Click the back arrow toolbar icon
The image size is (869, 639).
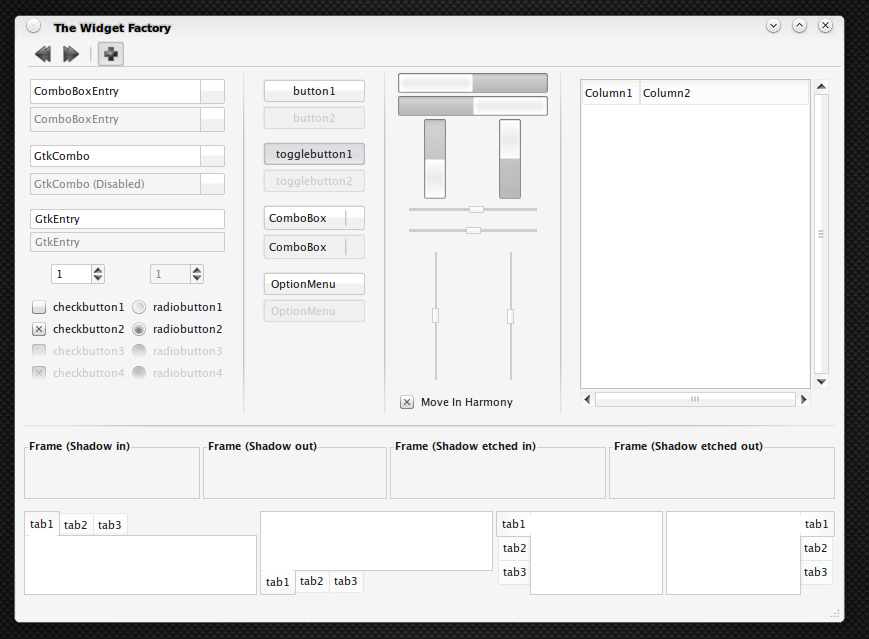tap(43, 54)
